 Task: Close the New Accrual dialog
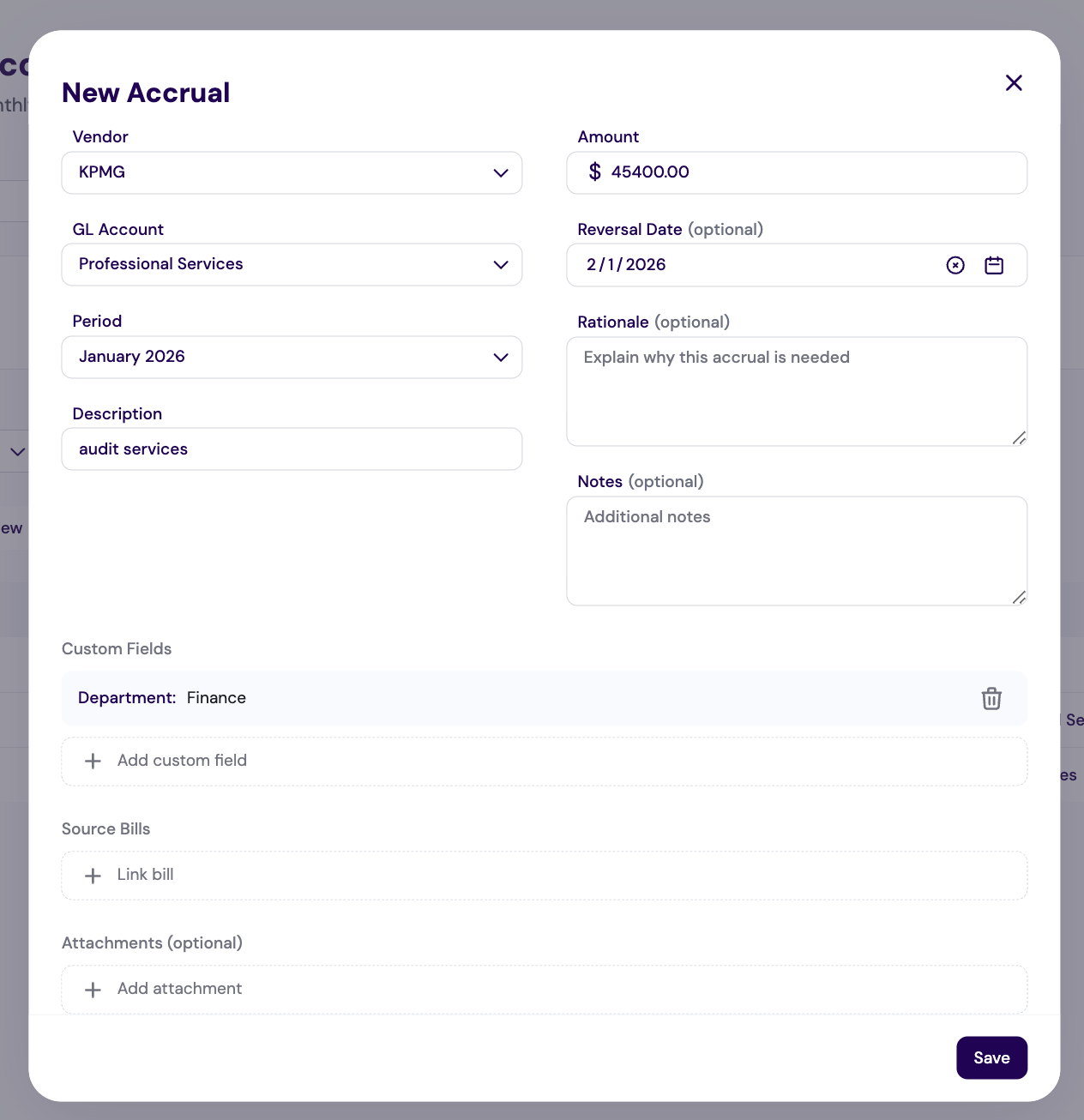point(1014,83)
